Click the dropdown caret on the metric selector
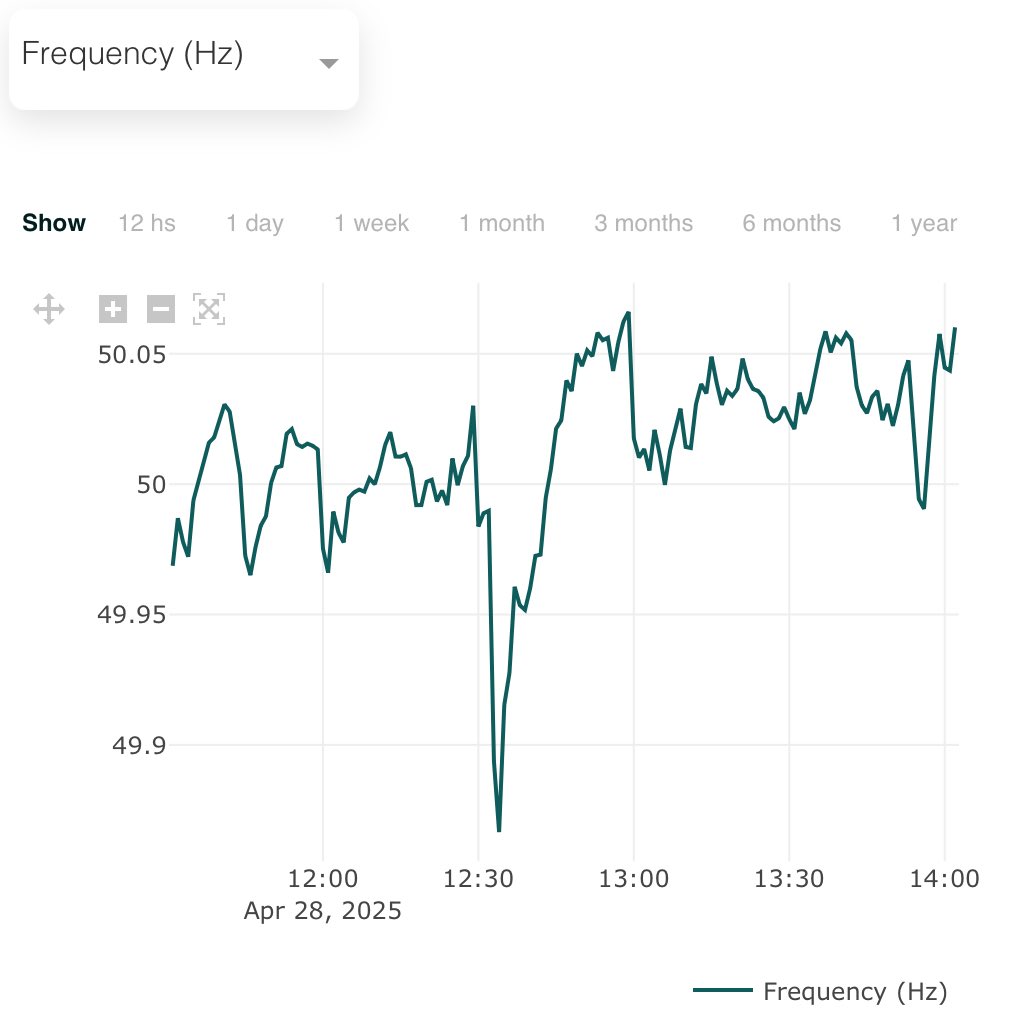The height and width of the screenshot is (1019, 1021). coord(328,62)
